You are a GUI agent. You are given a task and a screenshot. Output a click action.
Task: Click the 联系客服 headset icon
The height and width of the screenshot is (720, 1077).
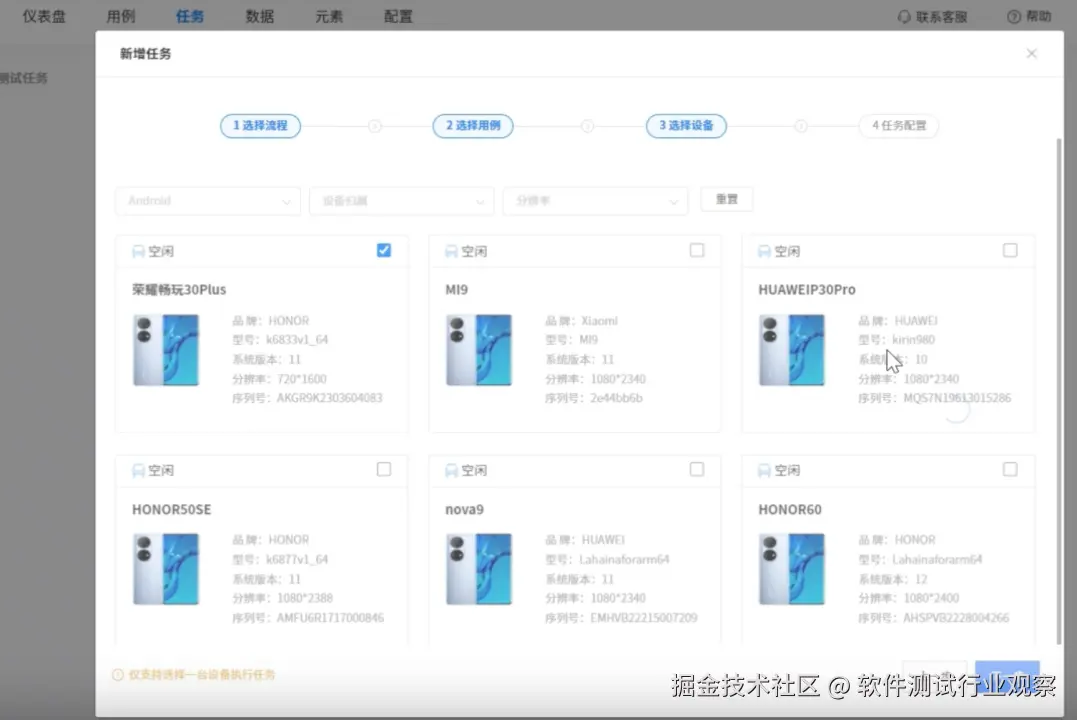904,16
